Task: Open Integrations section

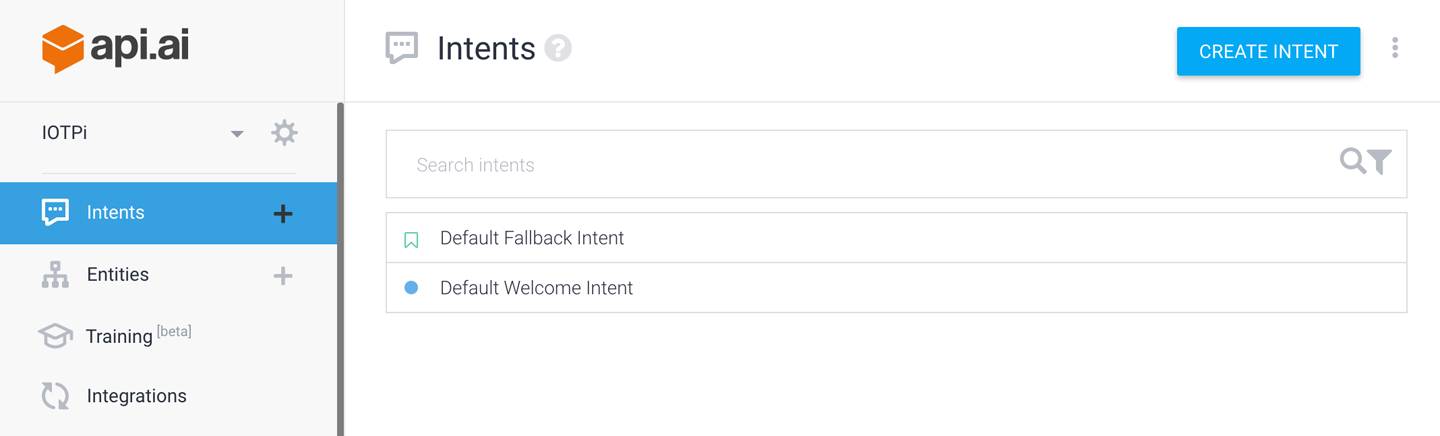Action: click(x=136, y=396)
